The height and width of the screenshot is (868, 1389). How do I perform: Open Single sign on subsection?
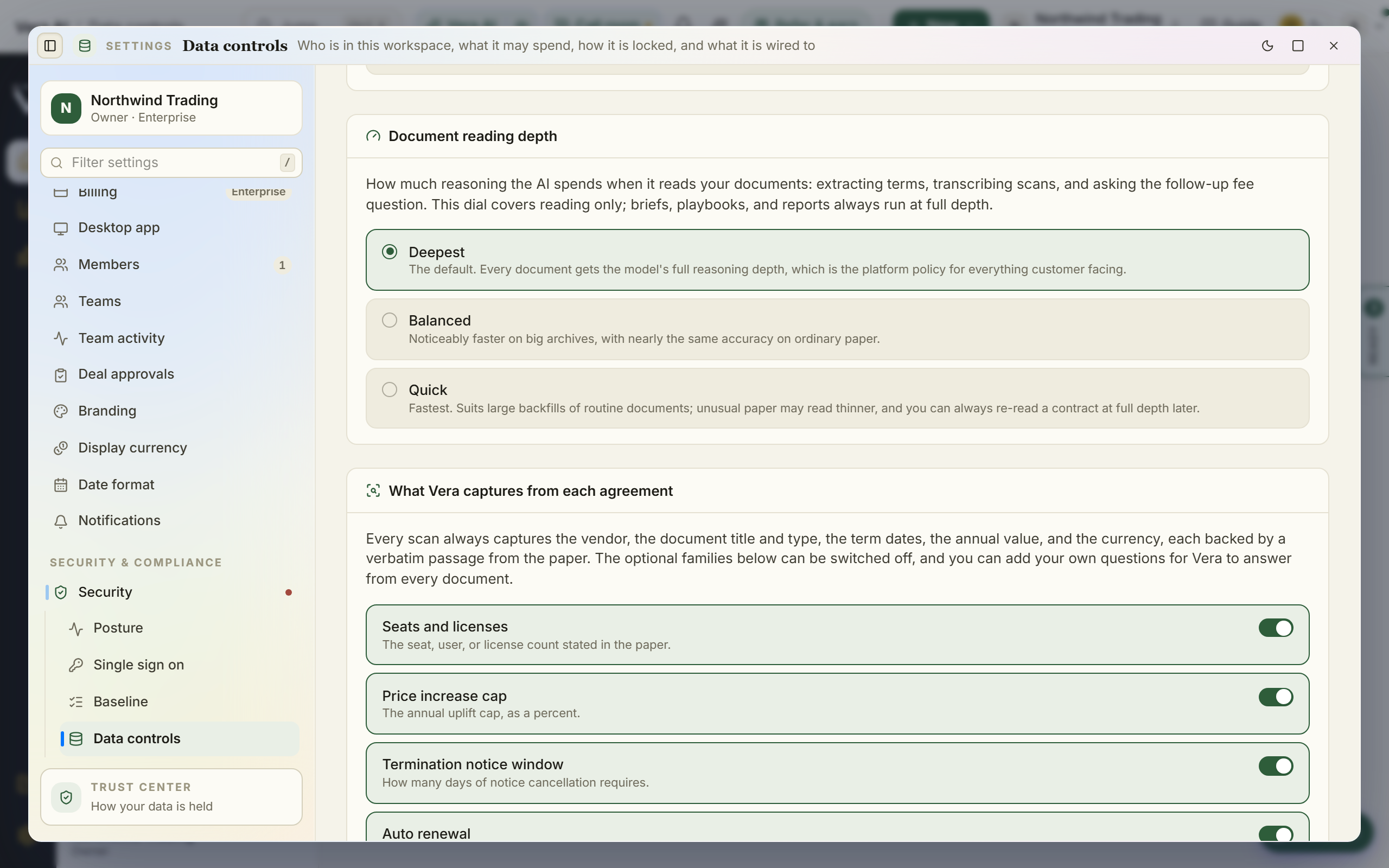[179, 665]
